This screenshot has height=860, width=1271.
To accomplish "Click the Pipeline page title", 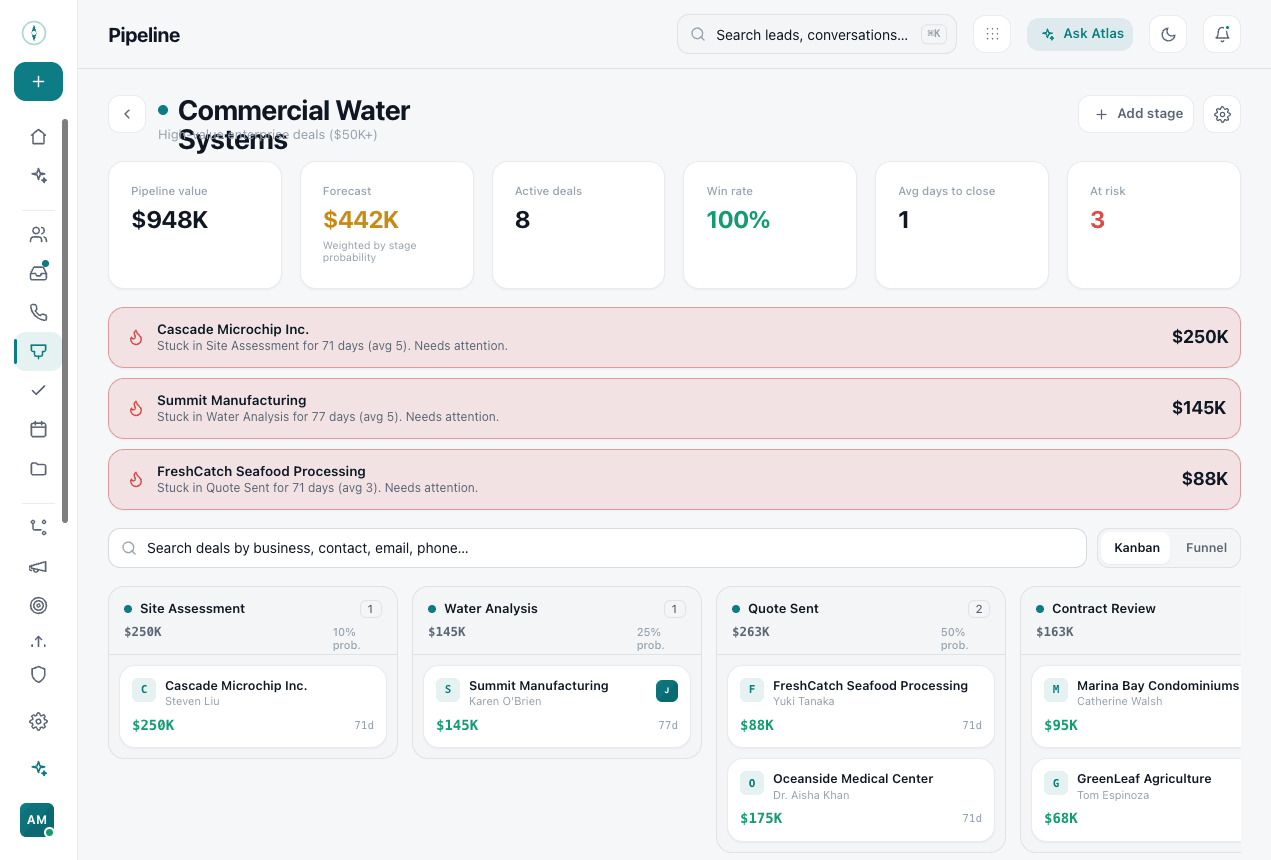I will pos(144,35).
